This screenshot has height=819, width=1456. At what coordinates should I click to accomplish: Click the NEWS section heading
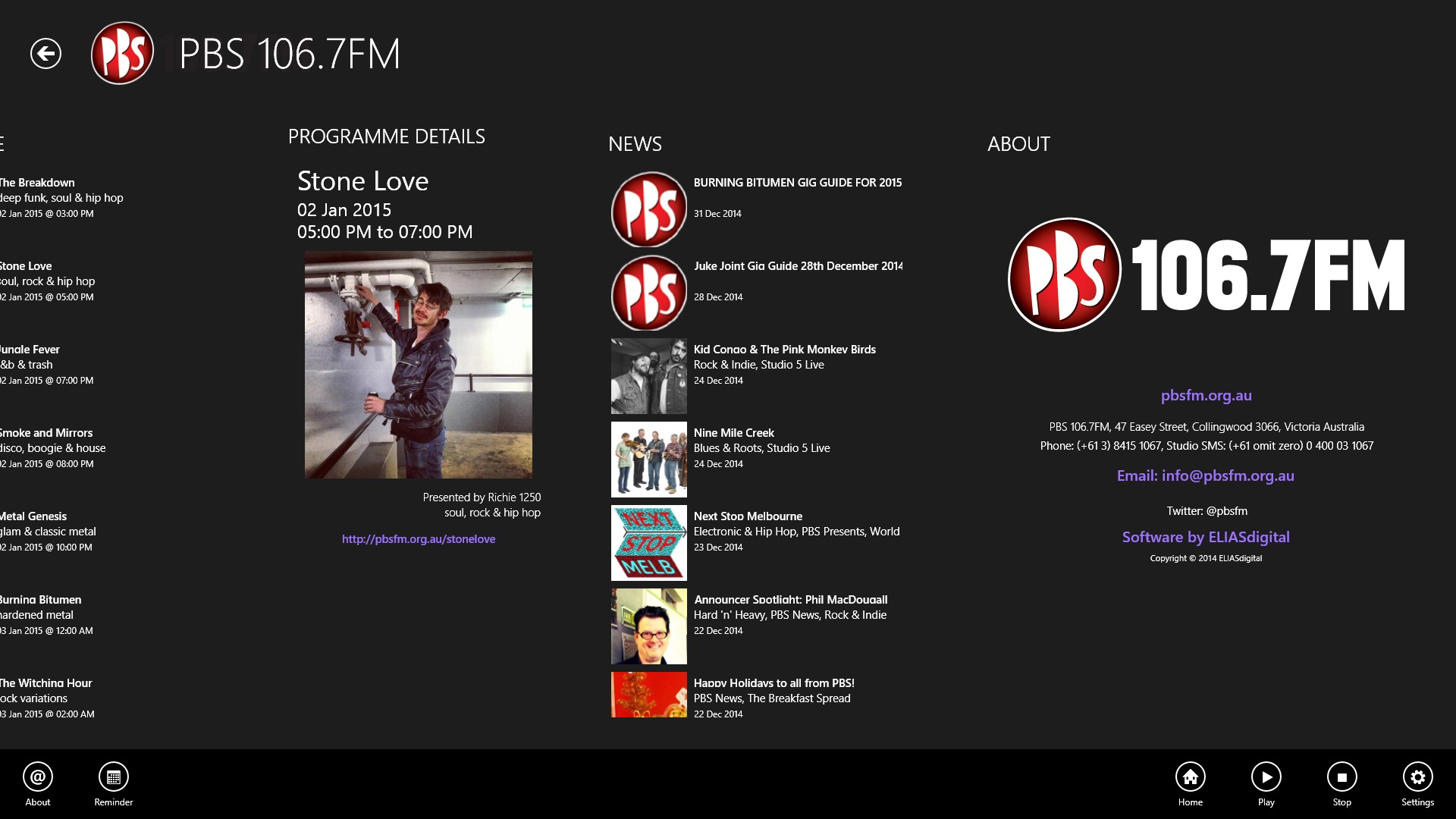pyautogui.click(x=635, y=144)
